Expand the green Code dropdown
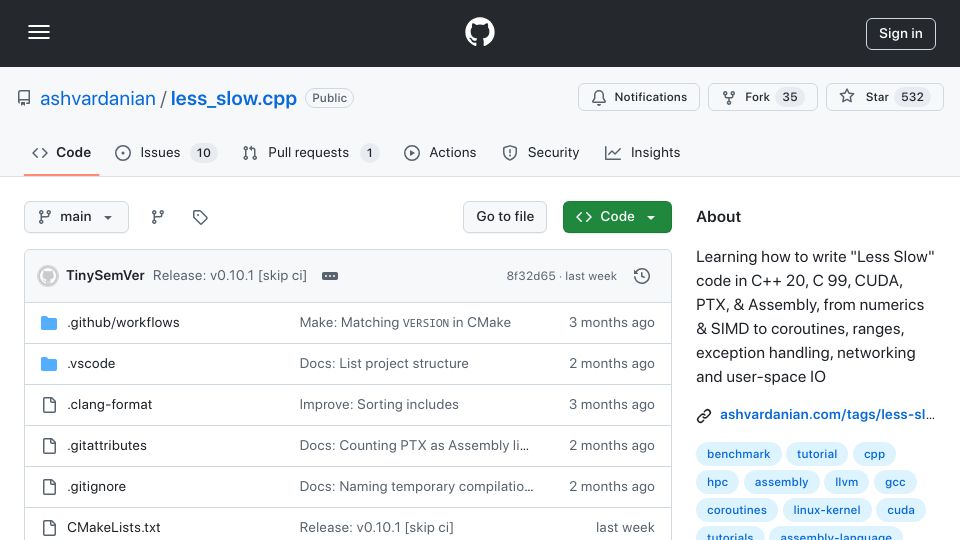Image resolution: width=960 pixels, height=540 pixels. 617,217
